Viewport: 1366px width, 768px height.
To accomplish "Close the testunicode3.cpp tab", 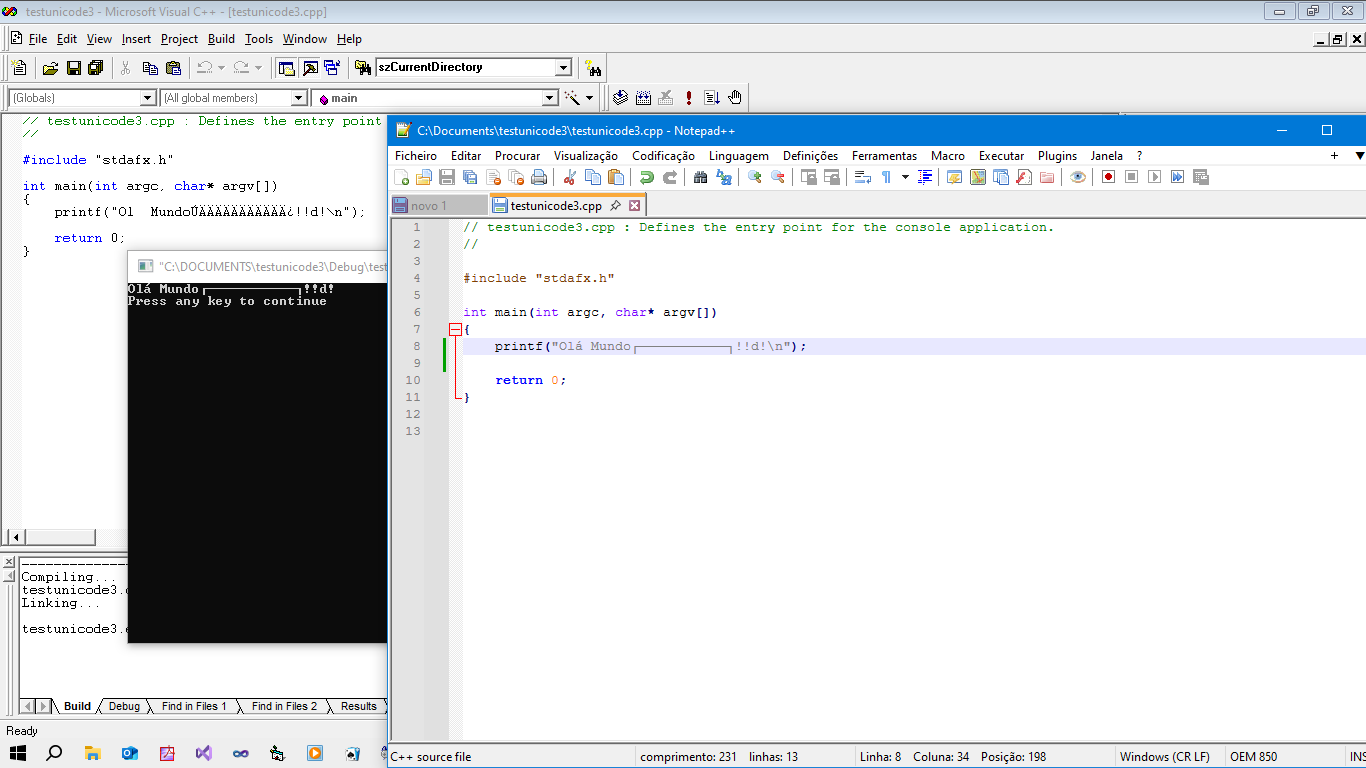I will tap(634, 206).
